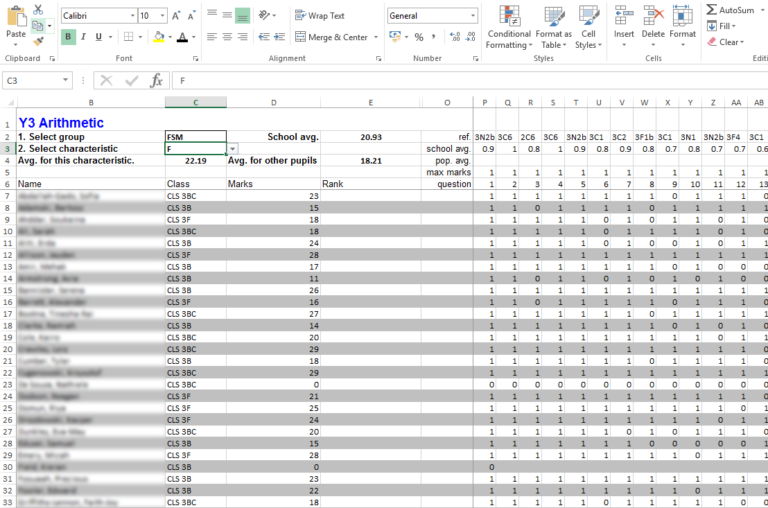This screenshot has height=508, width=768.
Task: Select Top Align icon
Action: (x=212, y=15)
